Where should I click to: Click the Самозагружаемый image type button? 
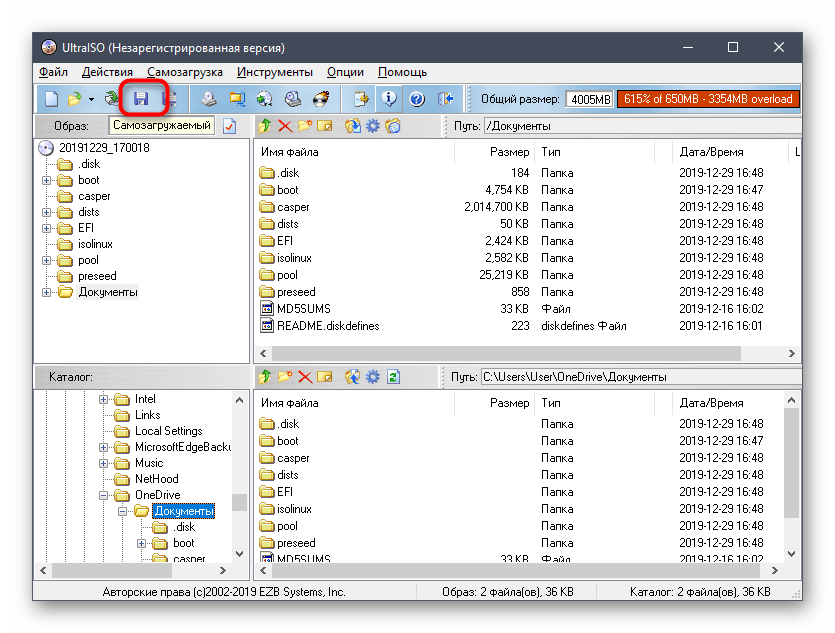click(162, 126)
